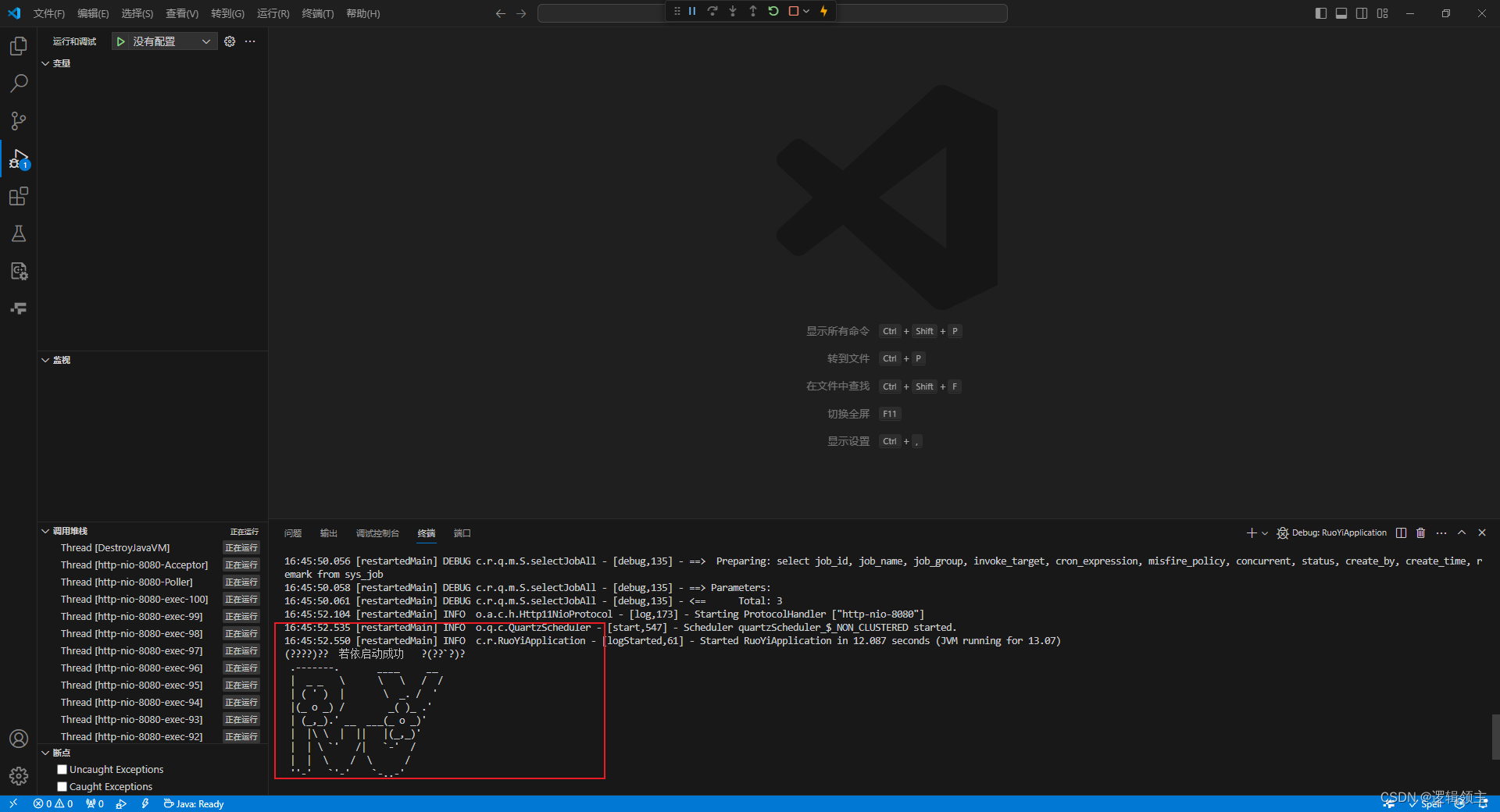Toggle the secondary side bar layout icon
Screen dimensions: 1500x812
1362,13
